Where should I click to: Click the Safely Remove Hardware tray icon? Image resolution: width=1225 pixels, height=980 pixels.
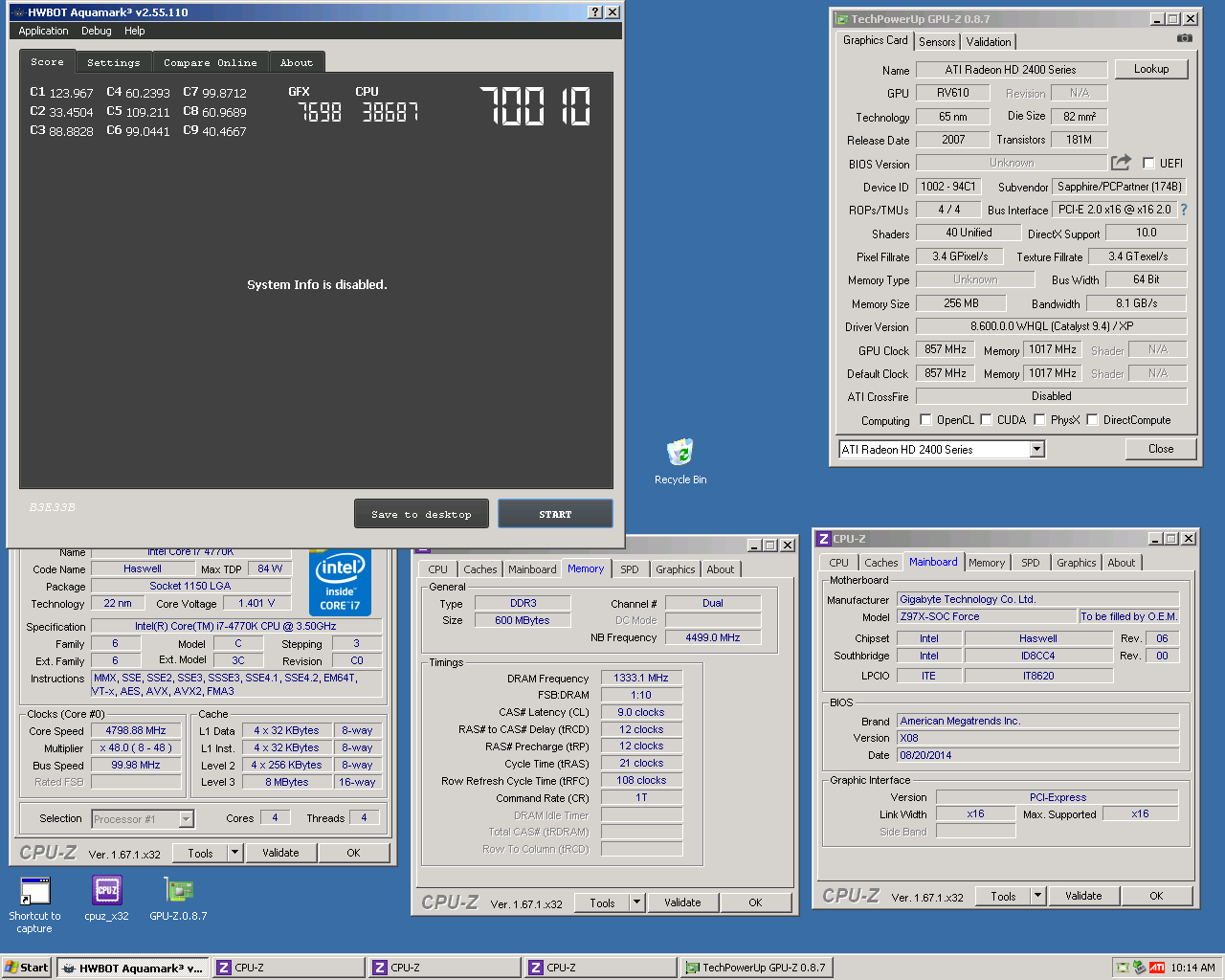[x=1139, y=968]
